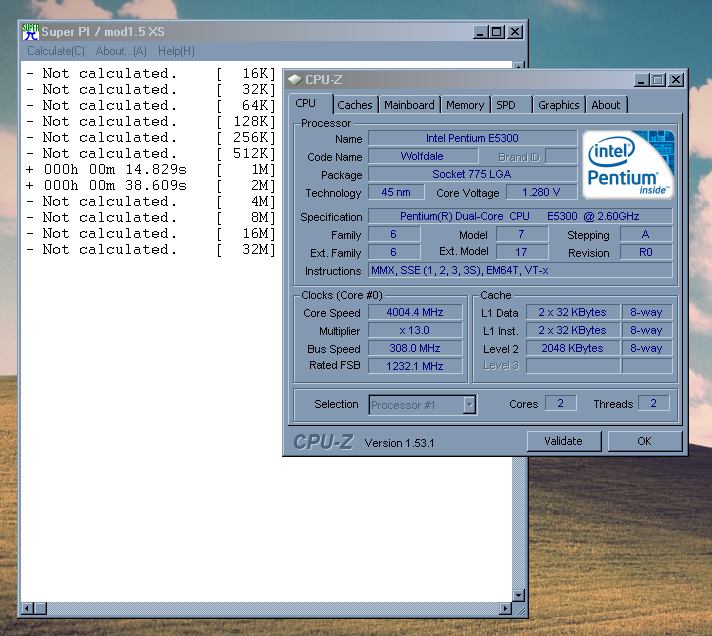
Task: Click the 'Not calculated' row for 512K
Action: pos(151,153)
